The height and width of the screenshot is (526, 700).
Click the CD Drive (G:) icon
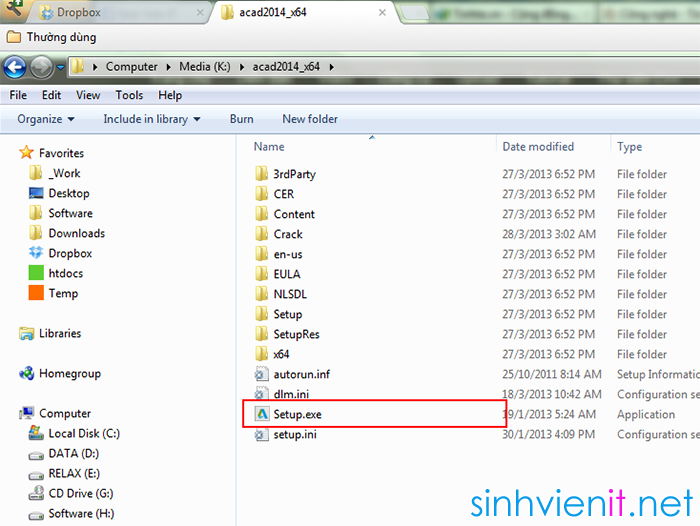click(x=36, y=493)
